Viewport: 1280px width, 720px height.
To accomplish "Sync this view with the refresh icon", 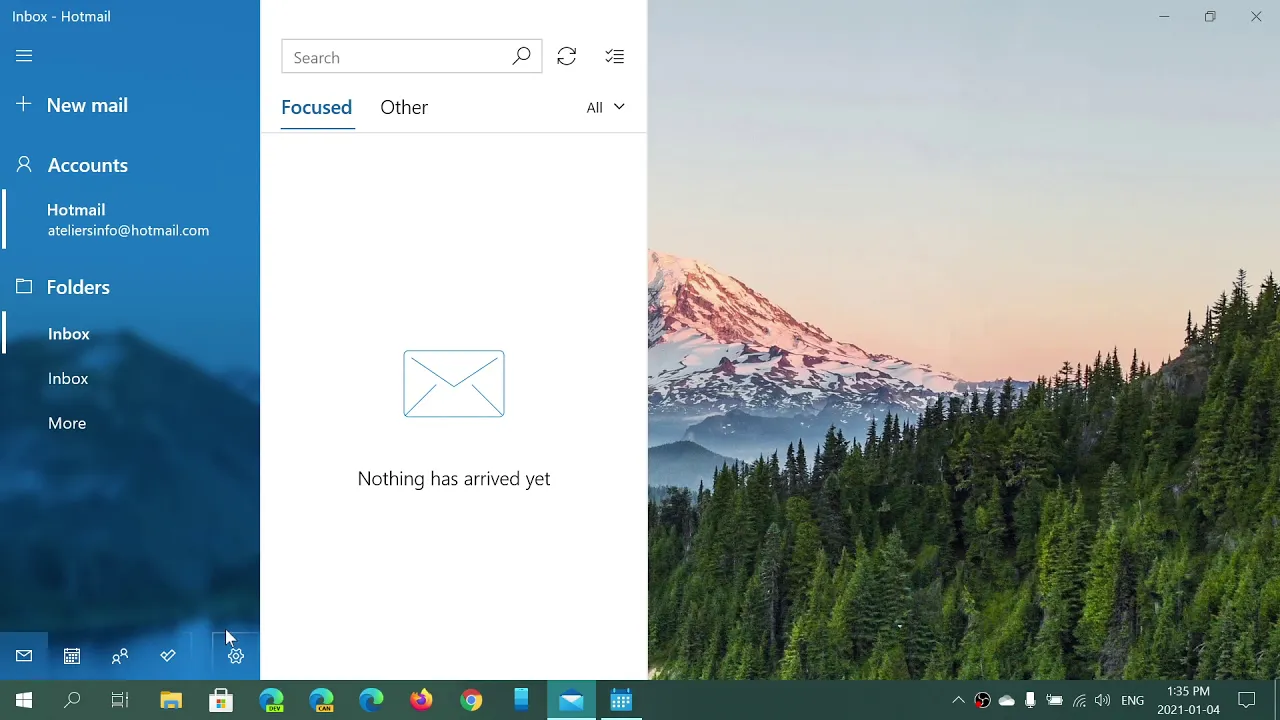I will 567,57.
